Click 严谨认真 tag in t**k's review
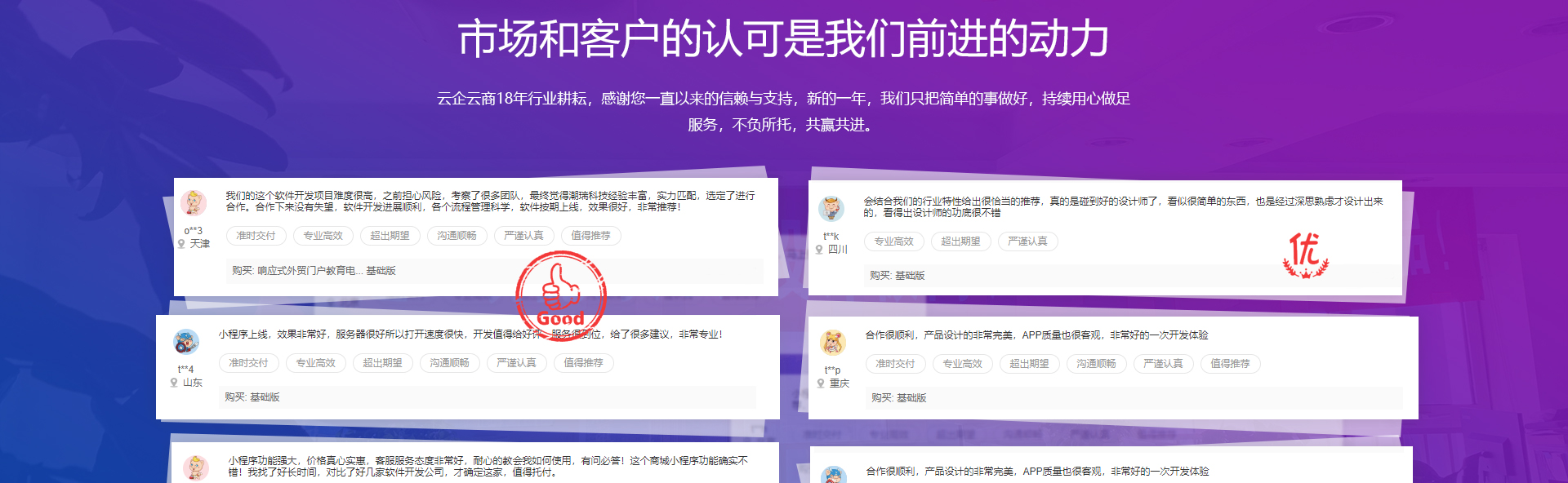The height and width of the screenshot is (483, 1568). 1028,241
